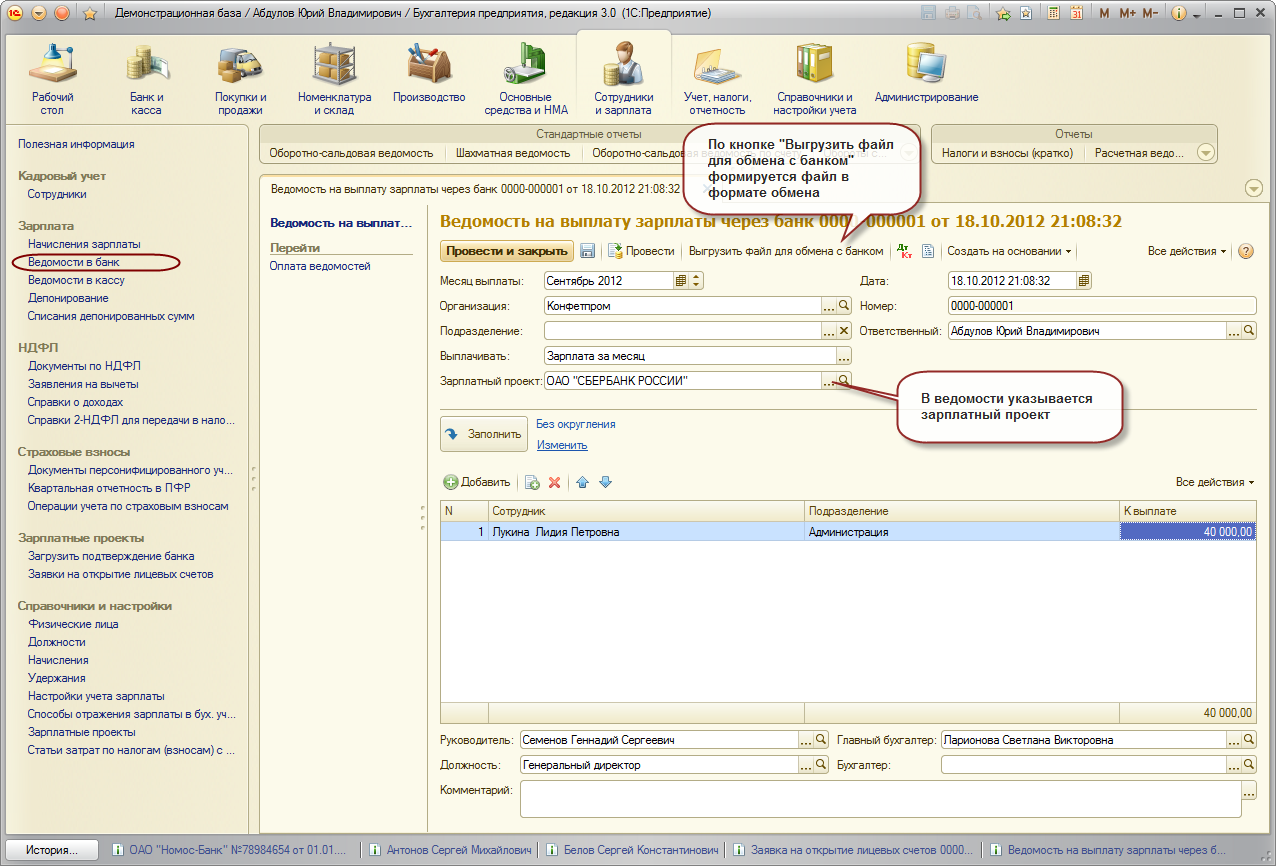The width and height of the screenshot is (1276, 866).
Task: Select Ведомости в кассу in the sidebar
Action: (76, 280)
